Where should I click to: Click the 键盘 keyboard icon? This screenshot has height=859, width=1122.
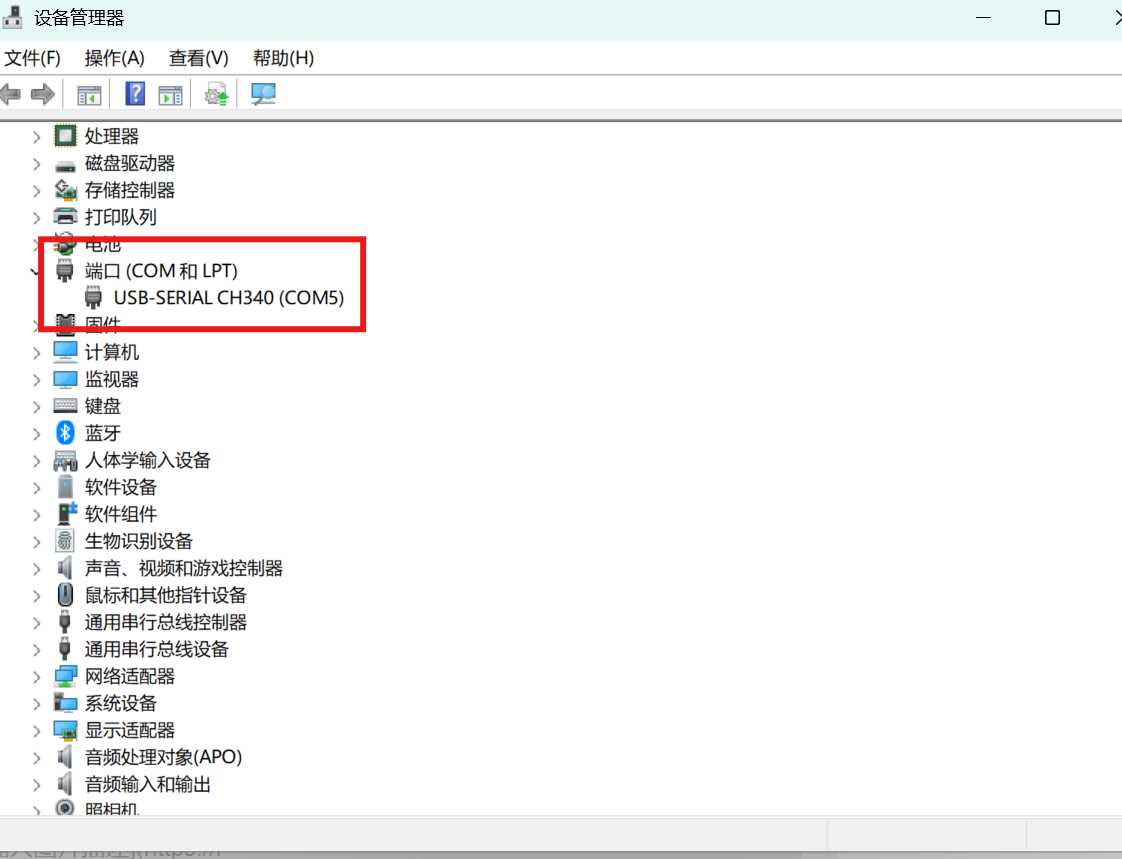pos(65,406)
